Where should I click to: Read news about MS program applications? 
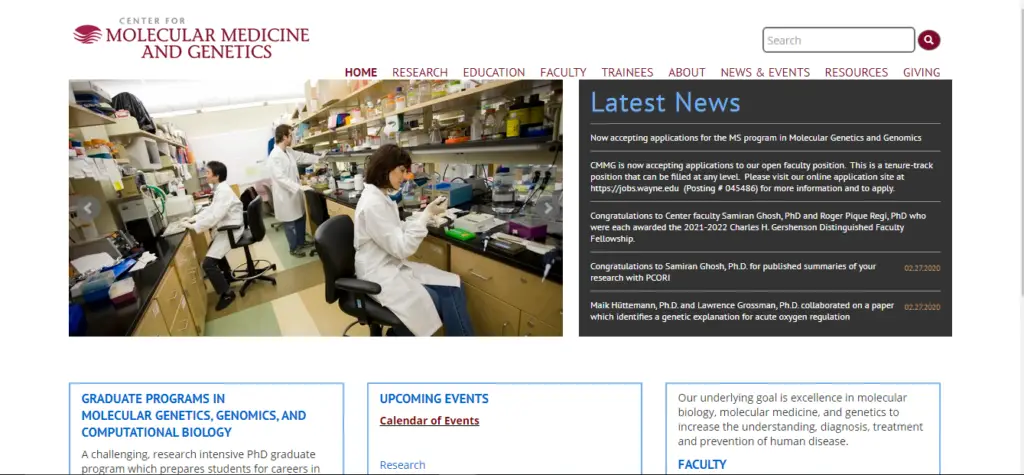[755, 138]
